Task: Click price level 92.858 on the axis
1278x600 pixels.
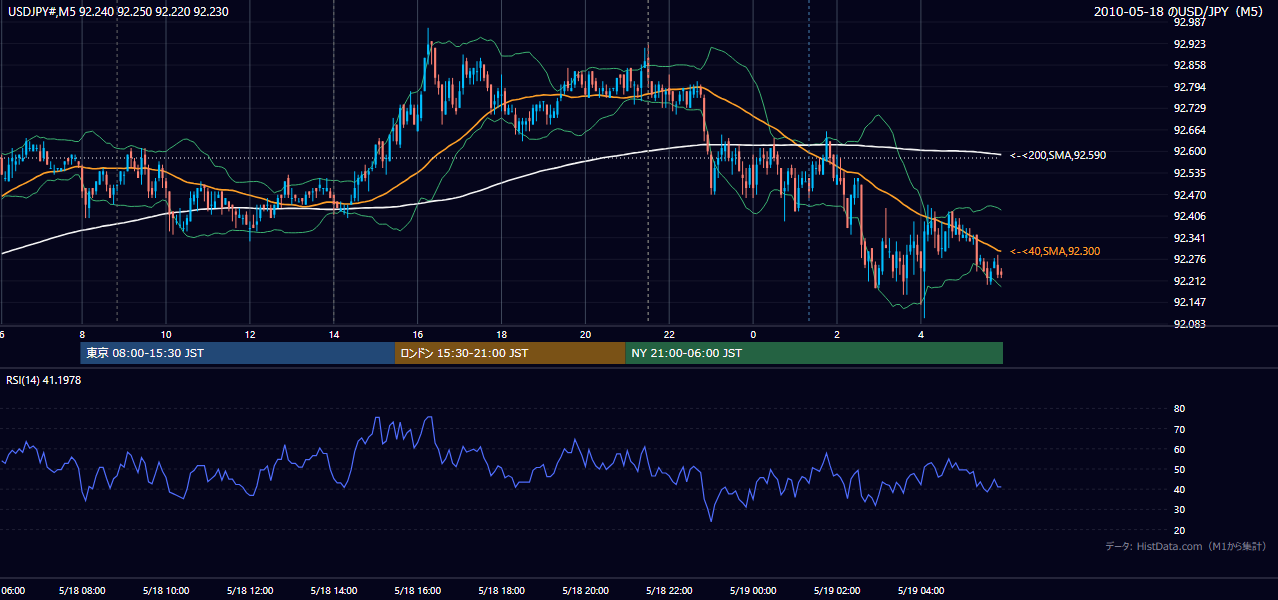Action: point(1189,65)
